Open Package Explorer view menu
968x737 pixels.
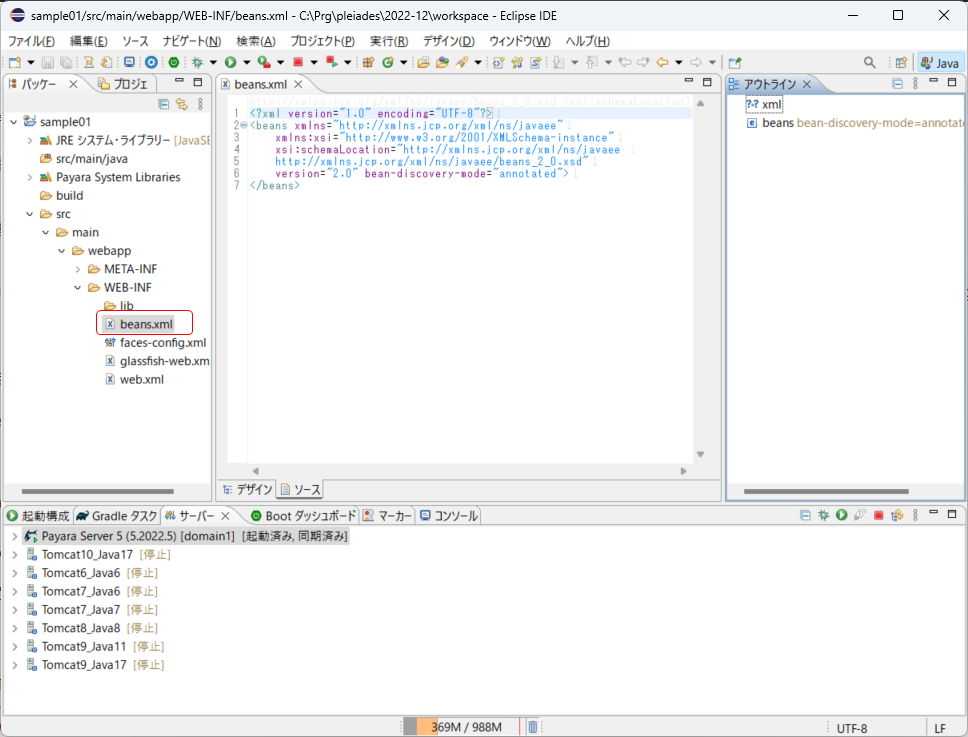coord(200,104)
